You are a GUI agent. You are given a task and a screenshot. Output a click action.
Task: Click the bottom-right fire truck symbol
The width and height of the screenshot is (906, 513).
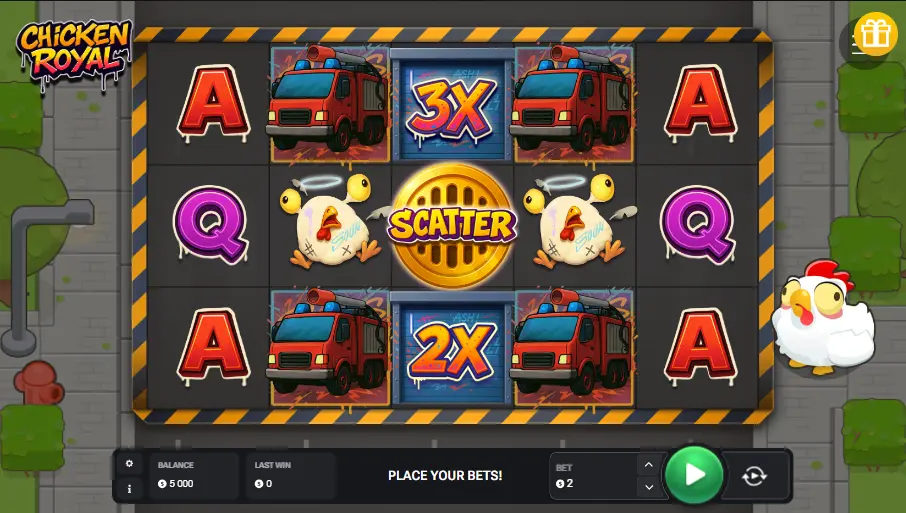(x=573, y=347)
